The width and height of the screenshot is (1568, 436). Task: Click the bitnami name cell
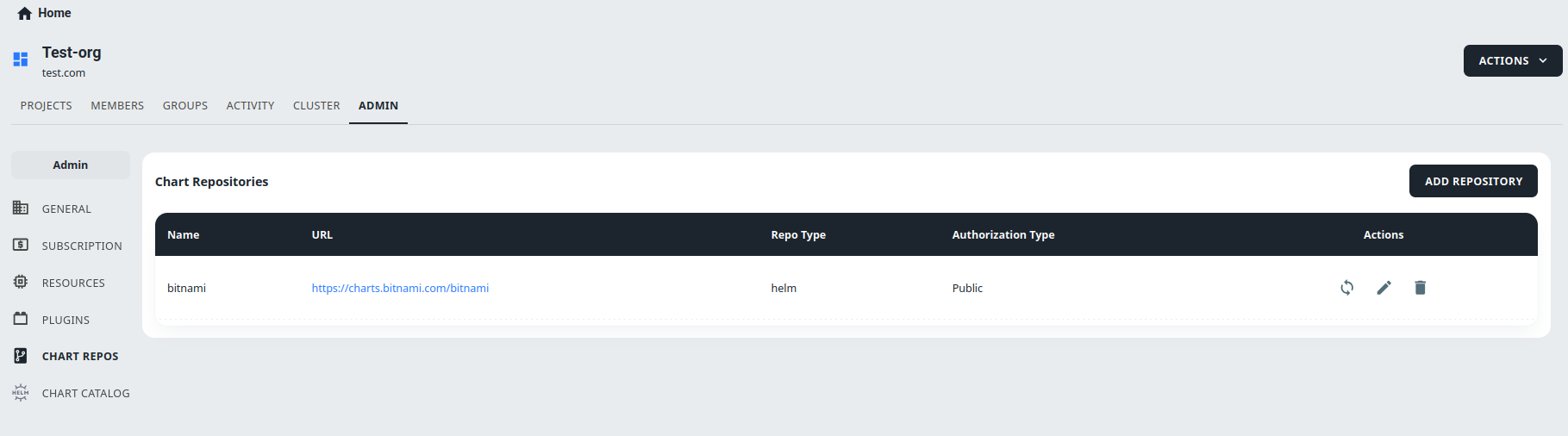click(x=187, y=288)
